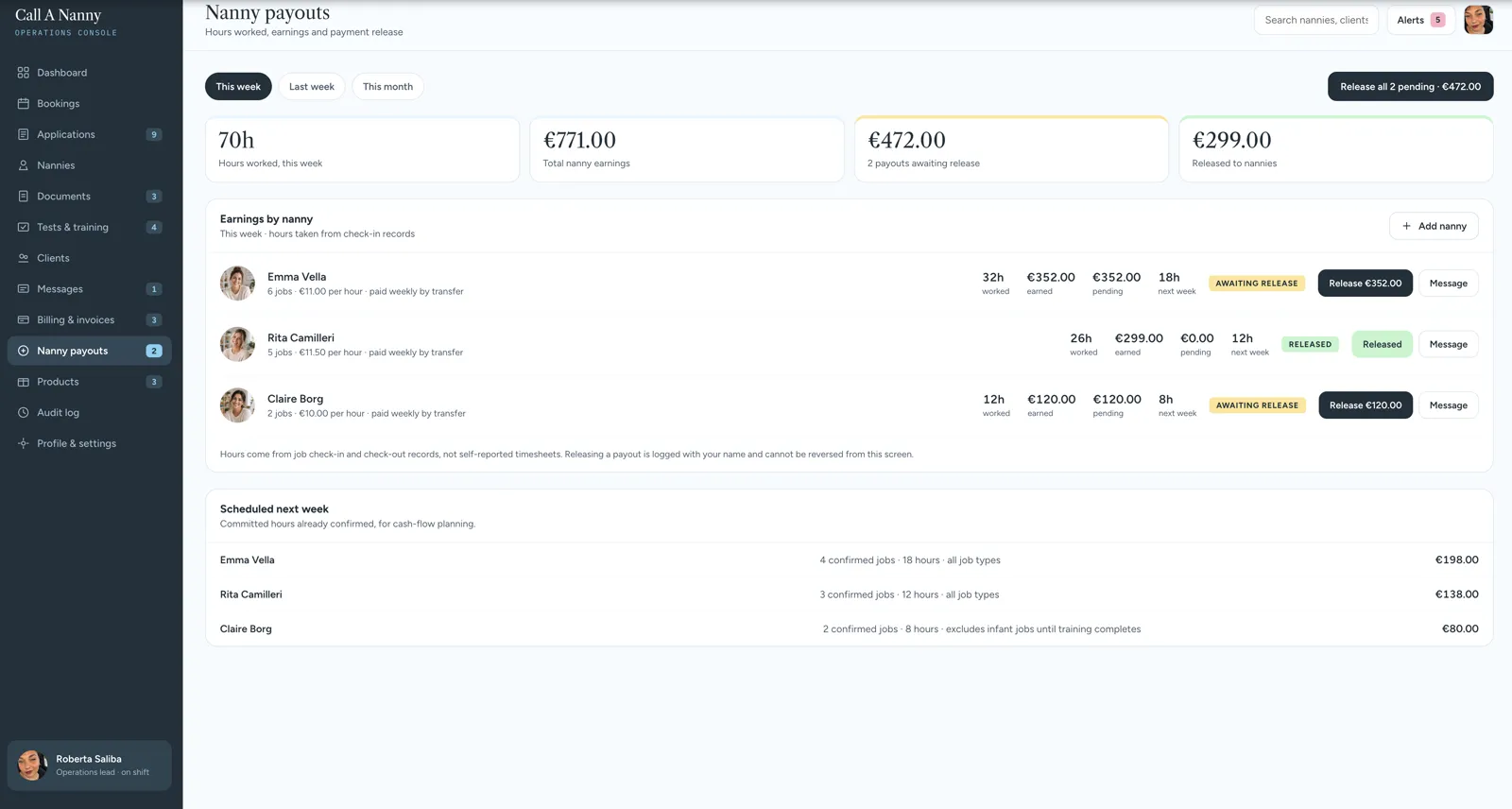Click the Messages envelope icon
The height and width of the screenshot is (809, 1512).
click(24, 289)
